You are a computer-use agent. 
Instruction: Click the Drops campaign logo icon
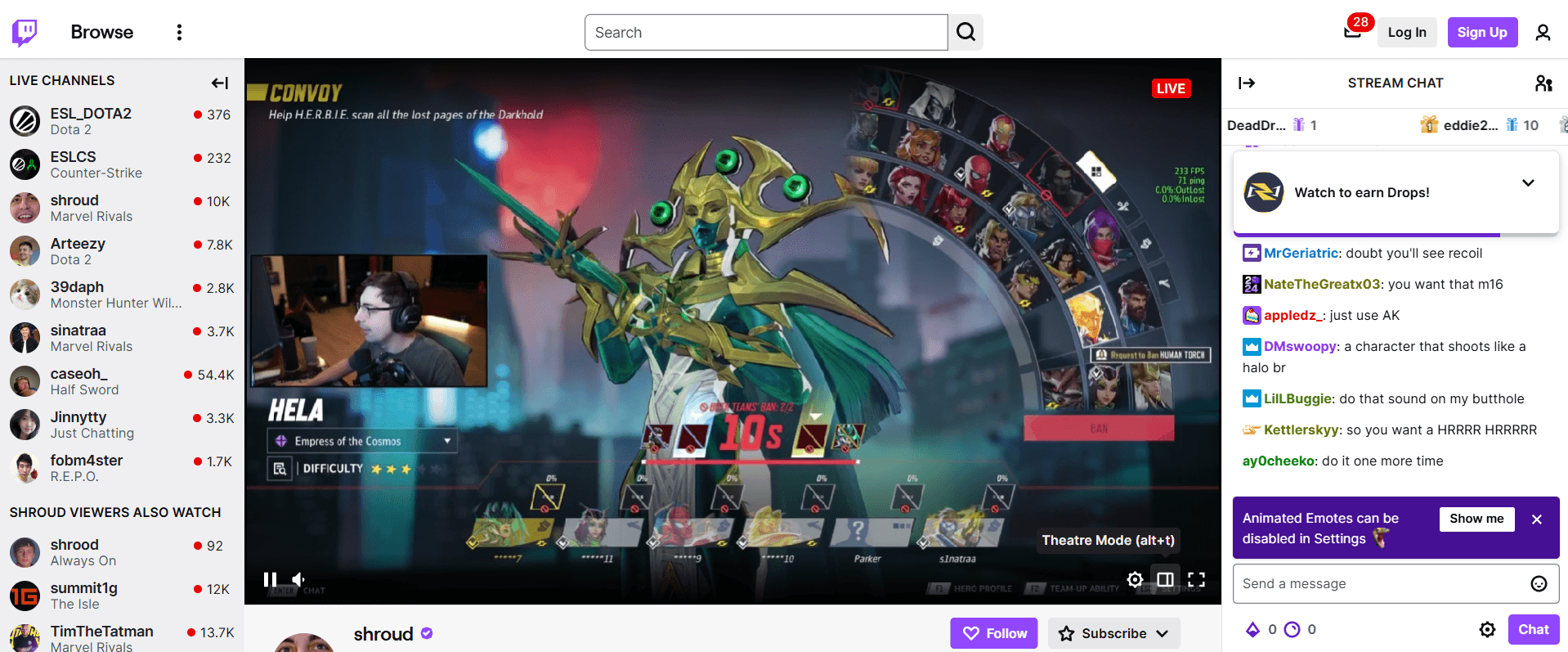point(1264,192)
